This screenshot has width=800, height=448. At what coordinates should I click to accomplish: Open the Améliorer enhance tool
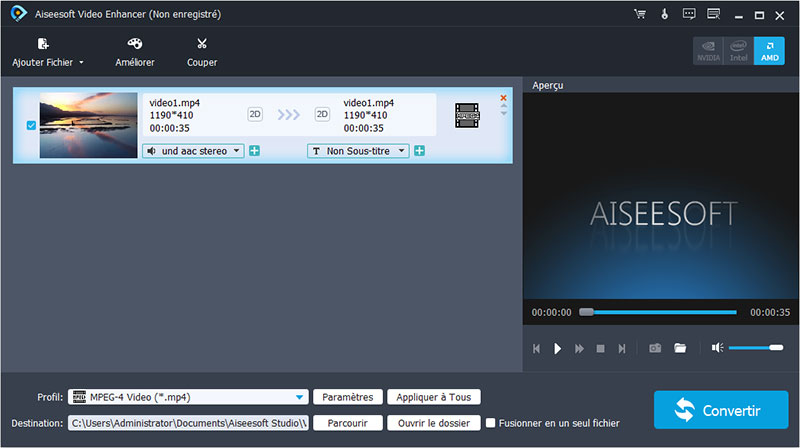(134, 45)
